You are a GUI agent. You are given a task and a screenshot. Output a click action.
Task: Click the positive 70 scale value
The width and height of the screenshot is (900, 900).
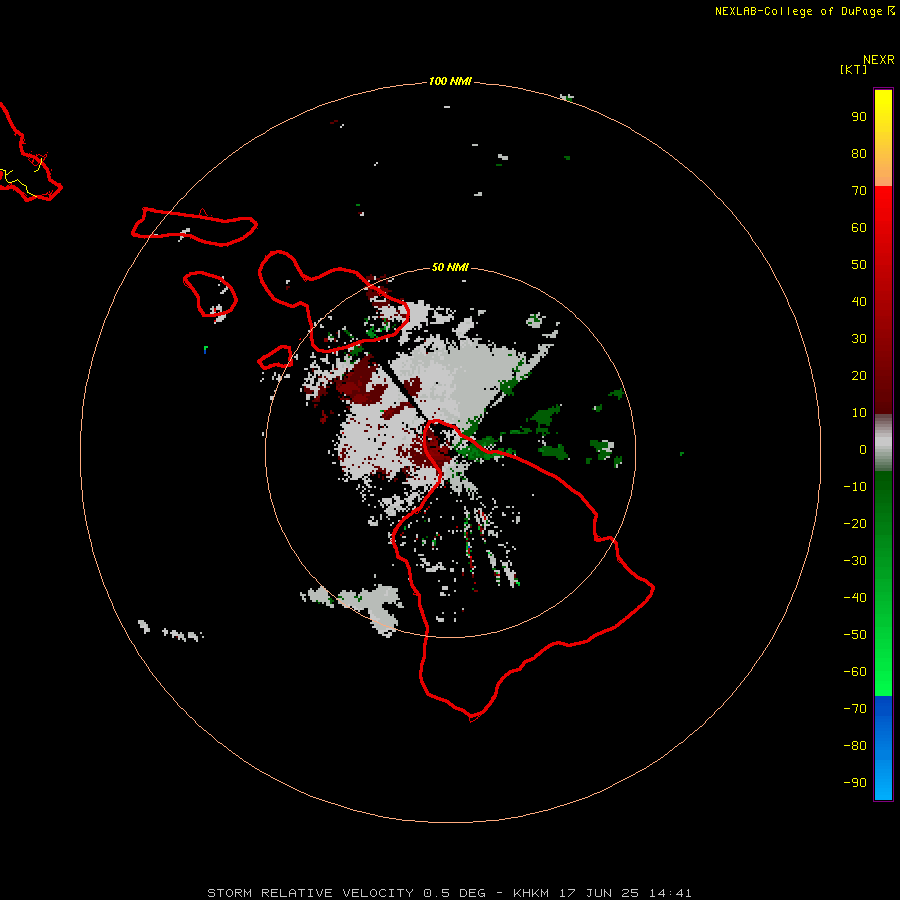pos(859,191)
